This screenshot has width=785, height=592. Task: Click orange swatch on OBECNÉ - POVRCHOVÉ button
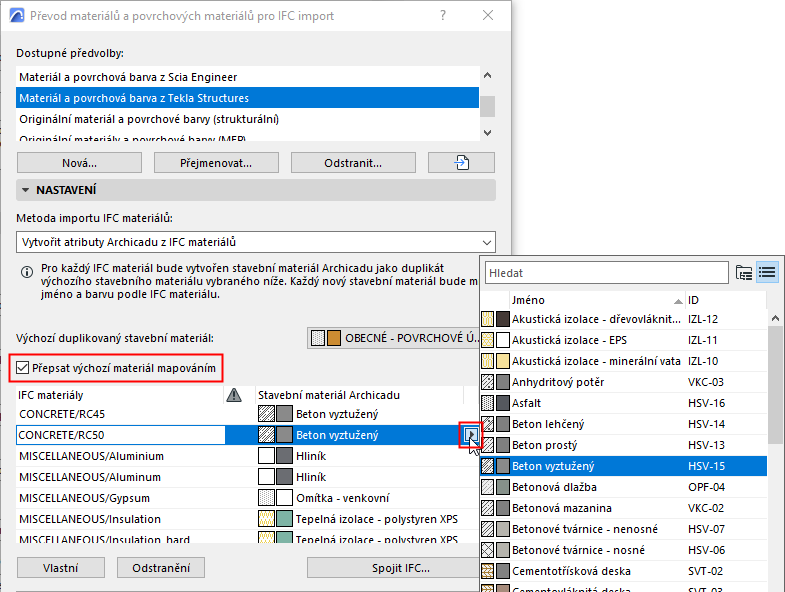(x=333, y=338)
